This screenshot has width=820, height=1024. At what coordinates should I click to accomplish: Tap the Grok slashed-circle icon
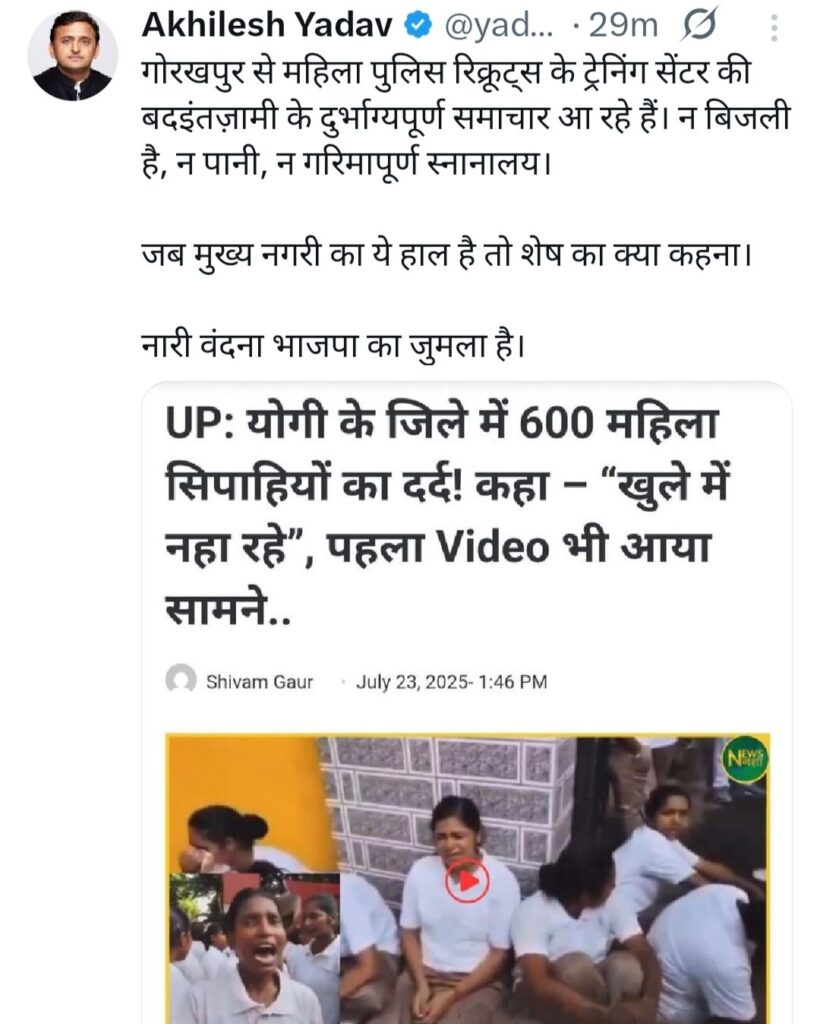click(700, 25)
